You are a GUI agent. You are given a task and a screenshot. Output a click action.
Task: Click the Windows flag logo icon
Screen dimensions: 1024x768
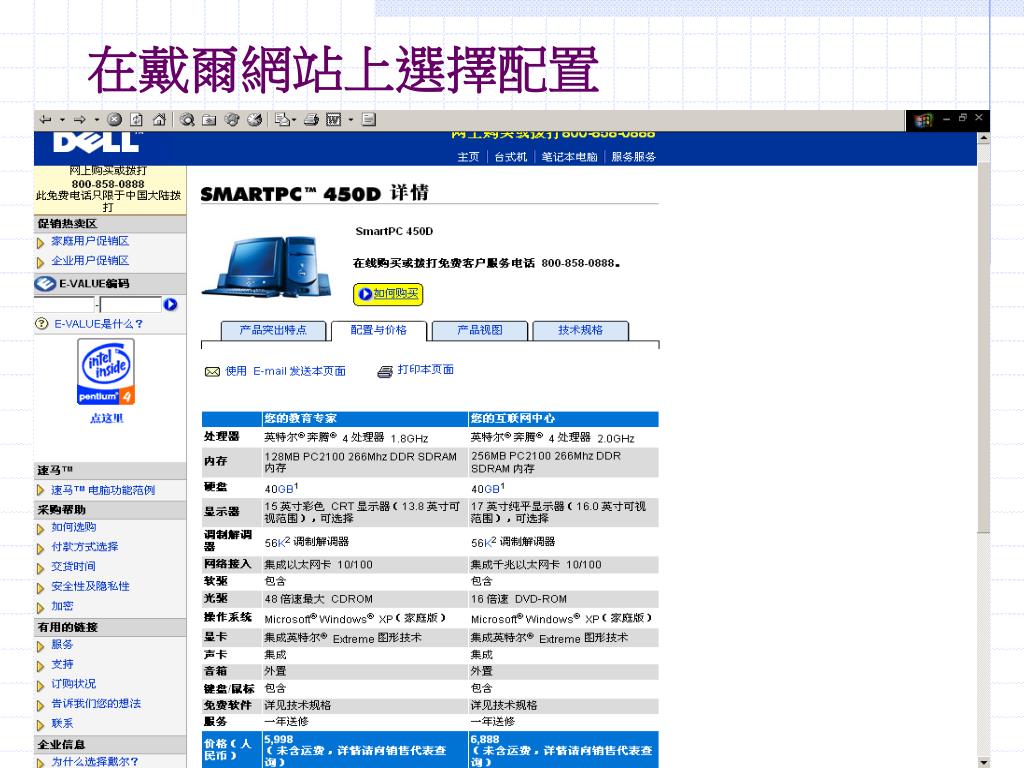(923, 121)
